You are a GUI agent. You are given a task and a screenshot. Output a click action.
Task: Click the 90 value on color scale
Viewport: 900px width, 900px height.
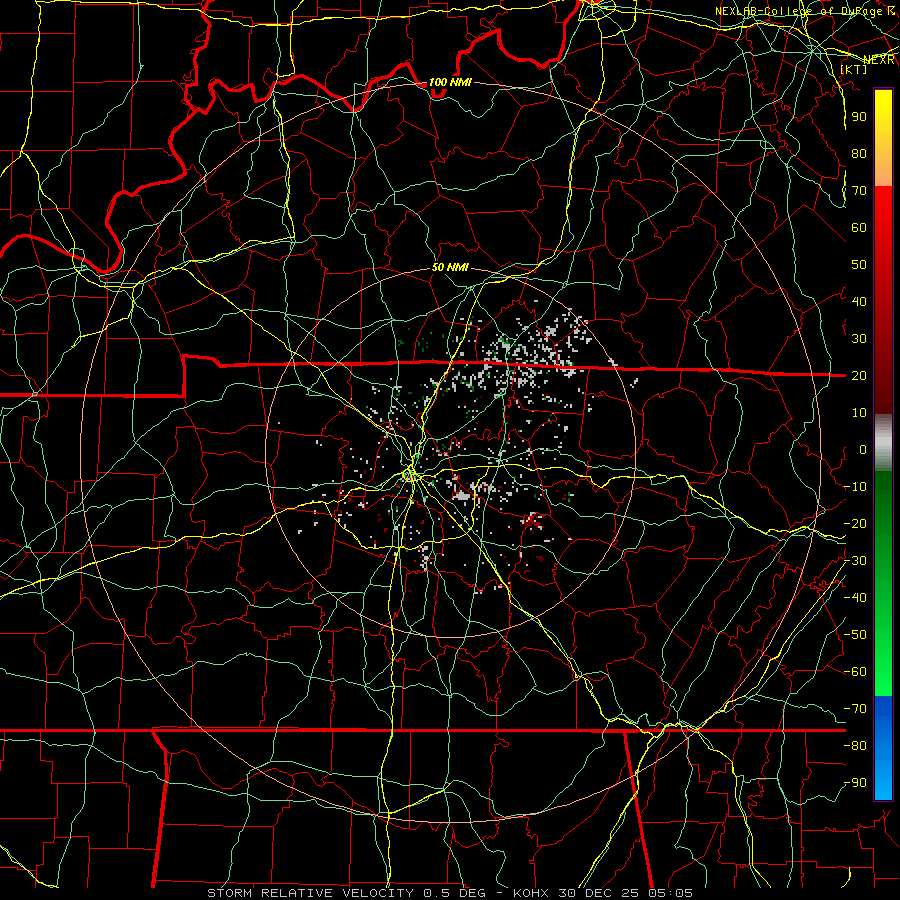(859, 117)
